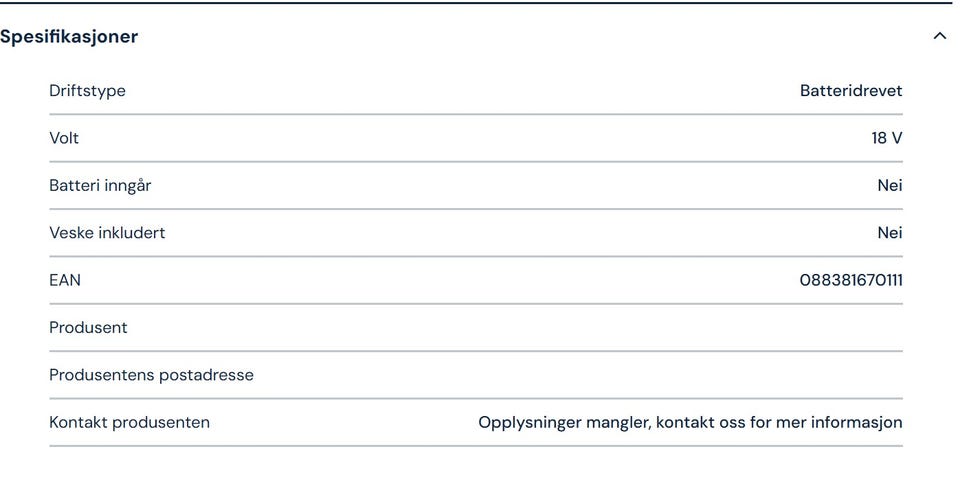Screen dimensions: 960x495
Task: Click the Opplysninger mangler contact text
Action: 689,422
